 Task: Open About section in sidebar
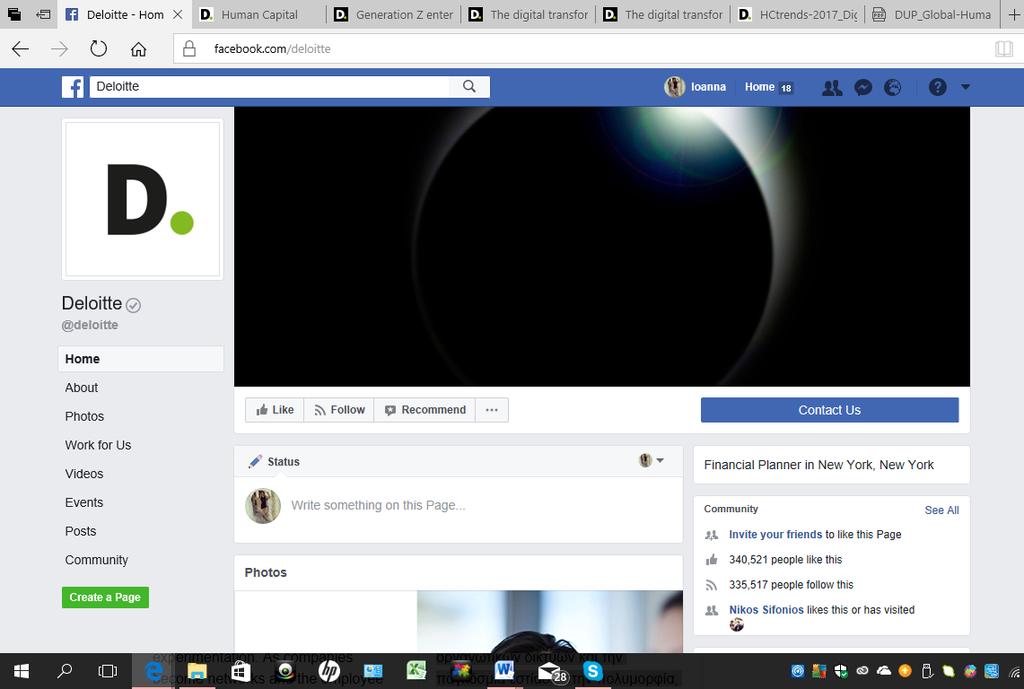81,387
